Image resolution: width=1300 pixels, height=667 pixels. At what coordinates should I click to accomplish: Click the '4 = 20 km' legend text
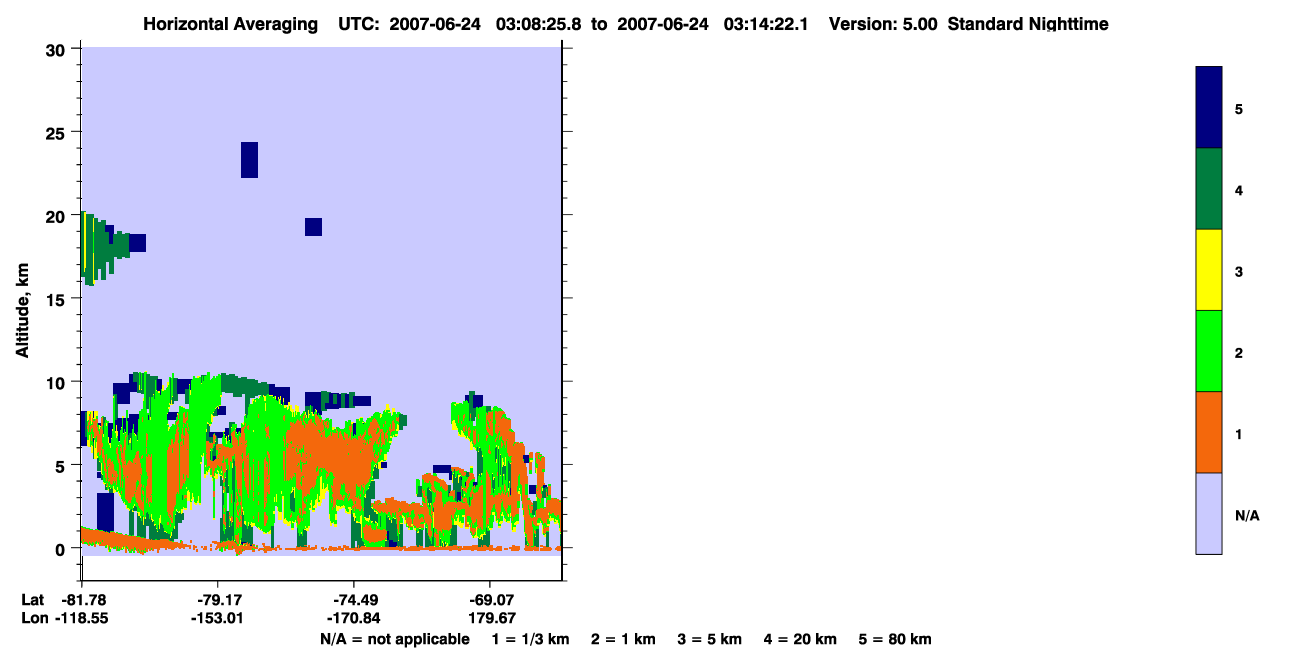pyautogui.click(x=801, y=639)
